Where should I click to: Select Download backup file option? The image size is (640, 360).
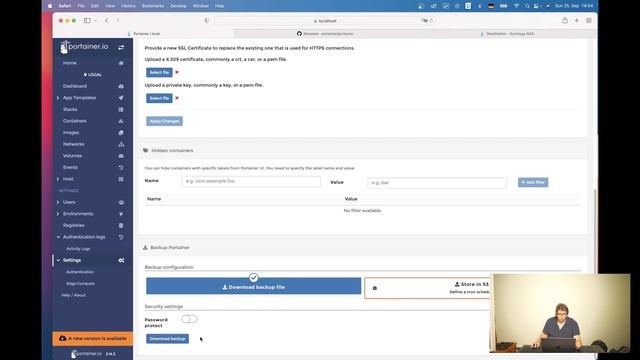click(253, 286)
